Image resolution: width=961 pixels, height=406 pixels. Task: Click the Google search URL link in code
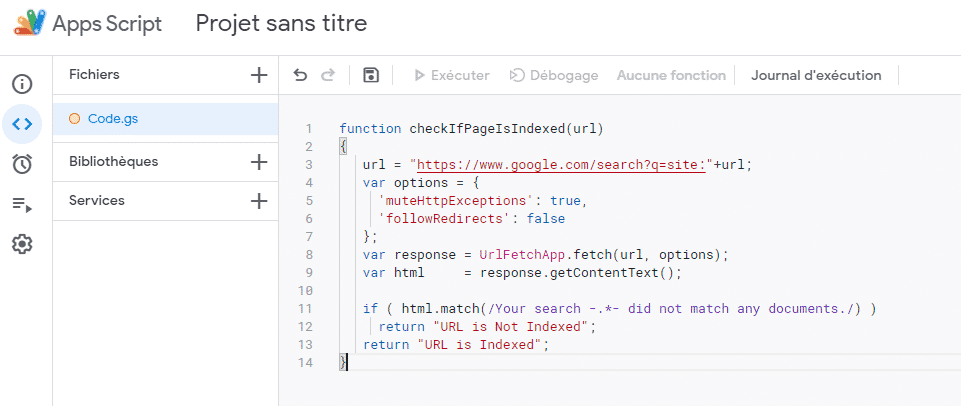(561, 165)
